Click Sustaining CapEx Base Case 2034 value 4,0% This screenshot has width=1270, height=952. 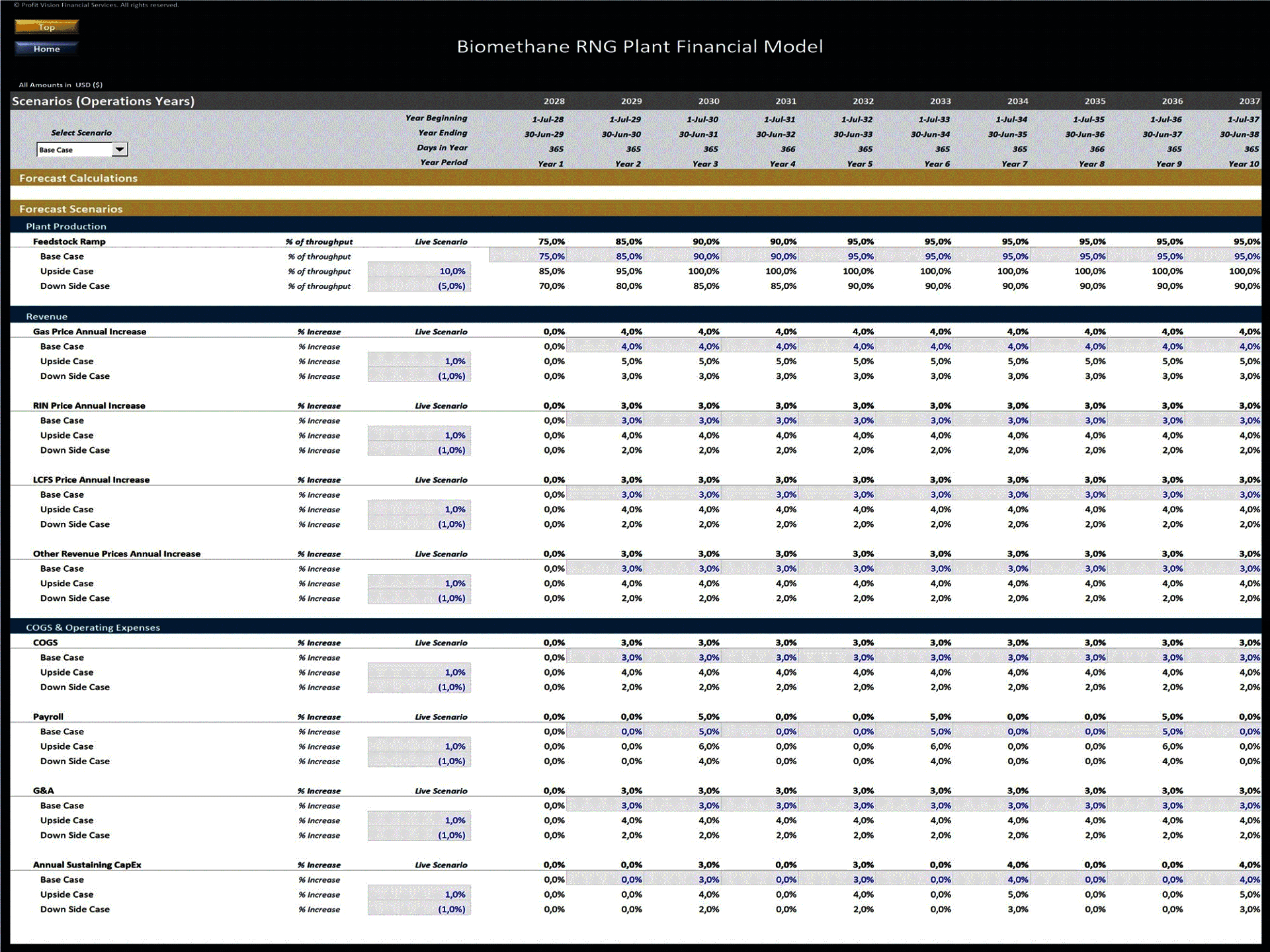[x=992, y=880]
